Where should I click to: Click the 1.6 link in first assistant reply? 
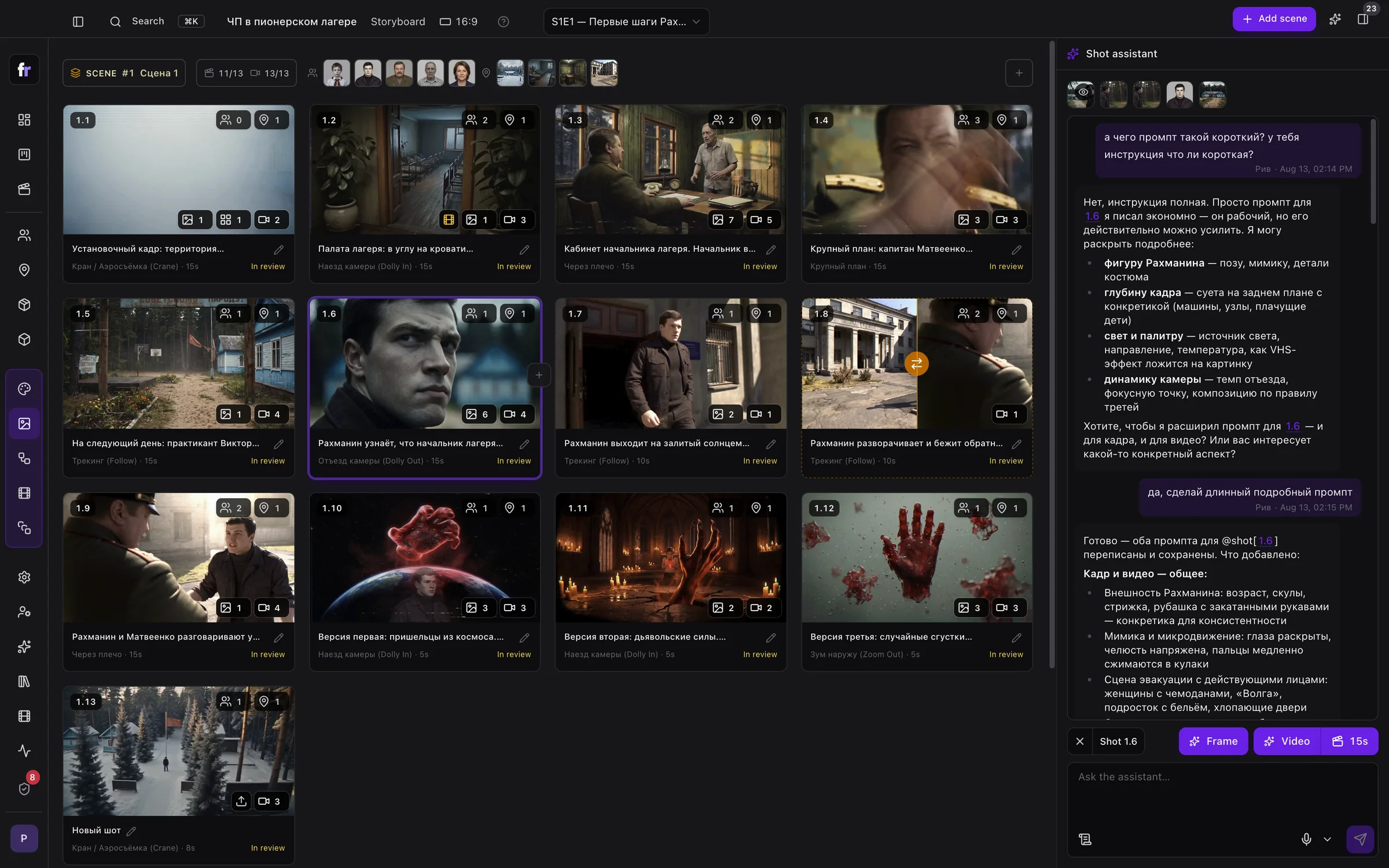(x=1092, y=216)
